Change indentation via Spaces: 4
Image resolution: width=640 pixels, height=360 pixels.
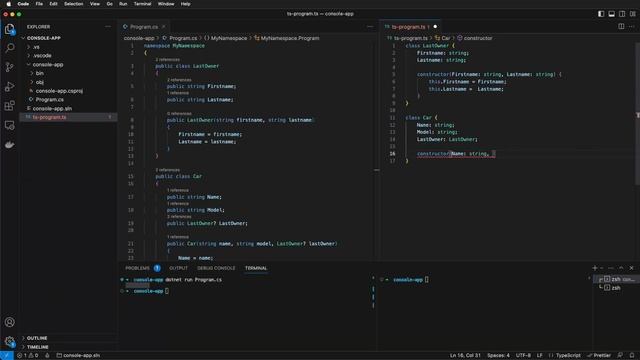[x=498, y=356]
